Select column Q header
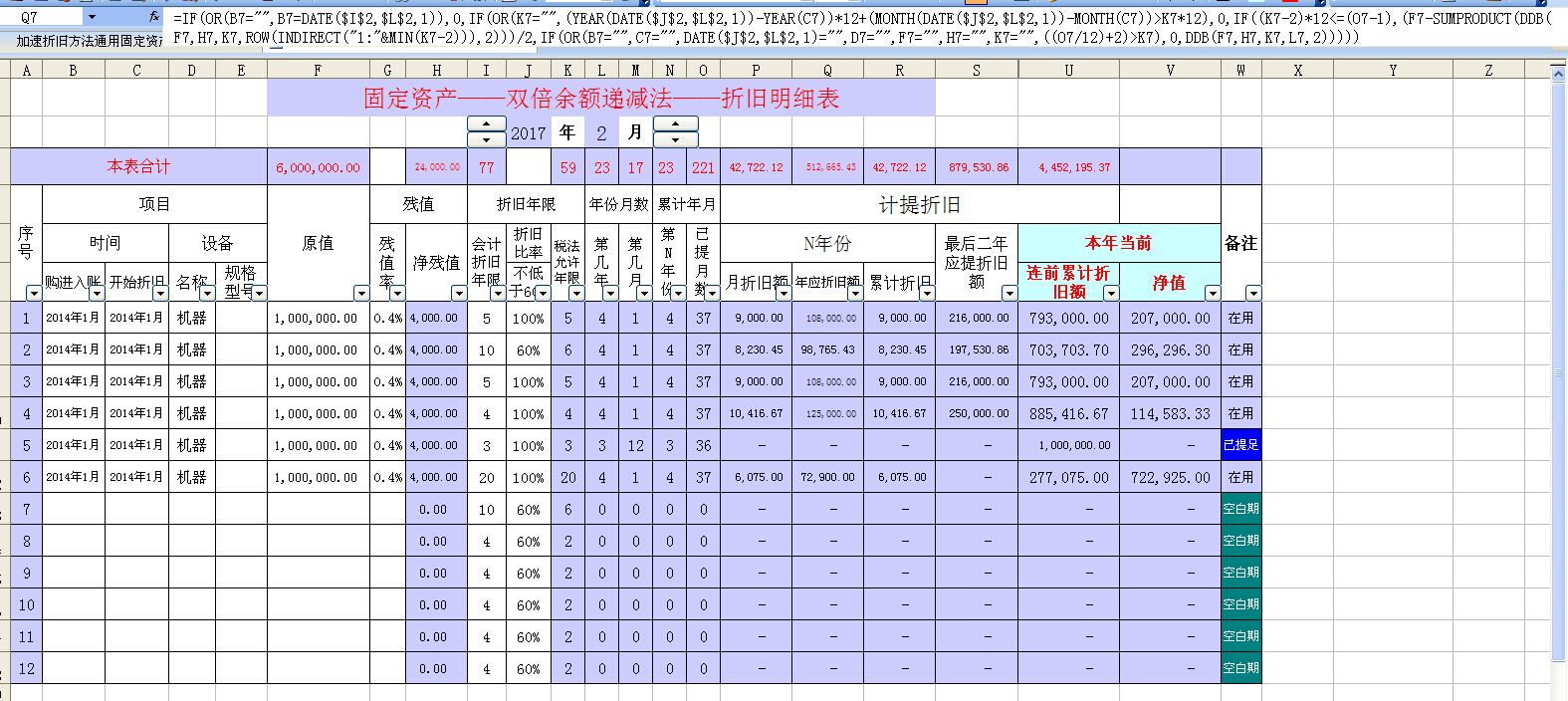 [827, 70]
